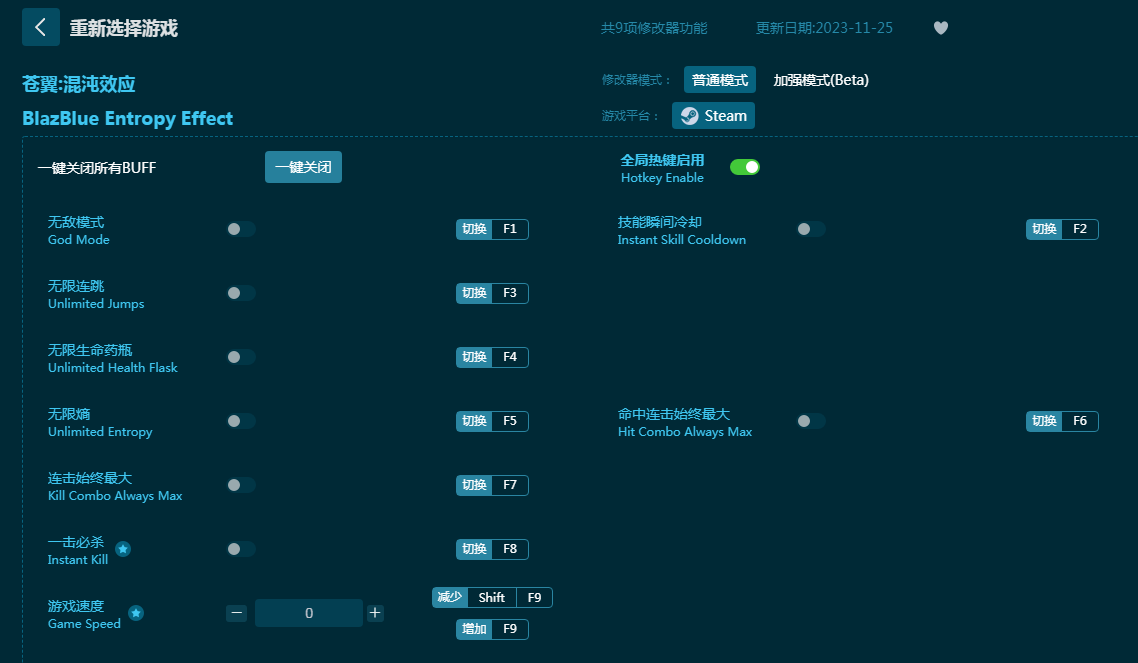
Task: Turn on Unlimited Jumps toggle
Action: tap(241, 293)
